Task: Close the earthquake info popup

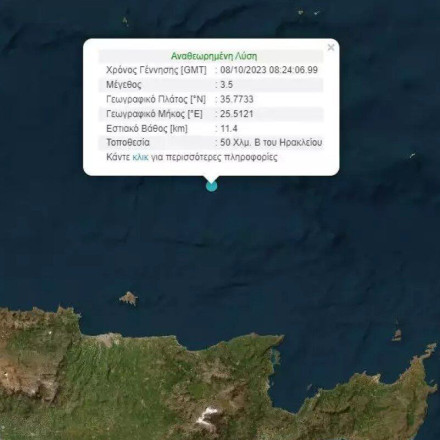Action: pyautogui.click(x=331, y=48)
